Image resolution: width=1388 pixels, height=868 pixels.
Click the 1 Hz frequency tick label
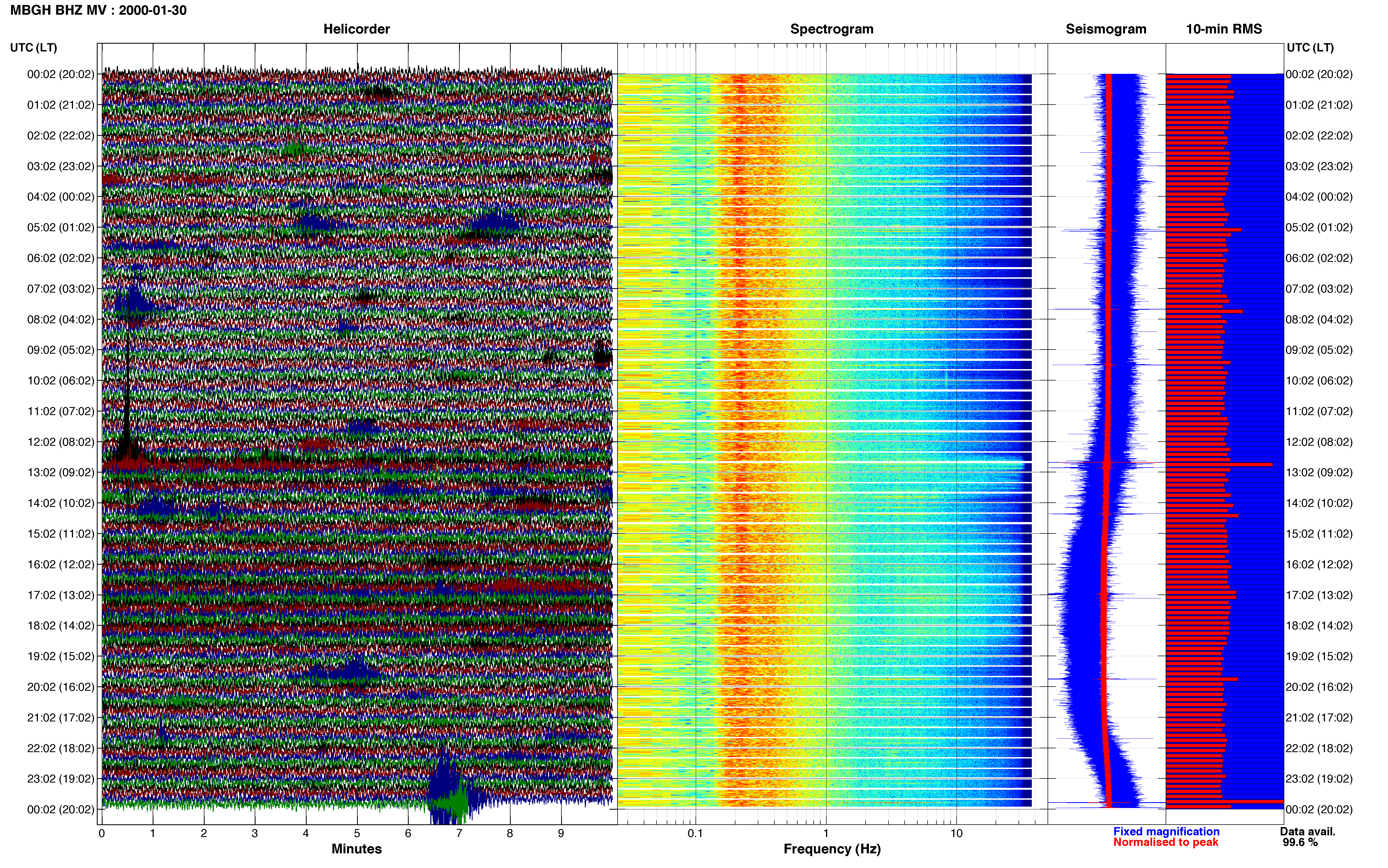[826, 833]
